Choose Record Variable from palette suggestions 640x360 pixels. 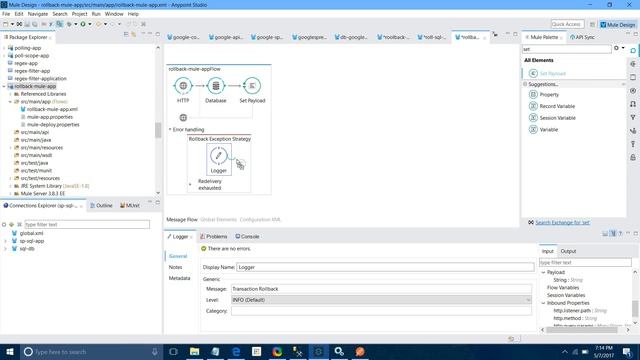point(552,106)
